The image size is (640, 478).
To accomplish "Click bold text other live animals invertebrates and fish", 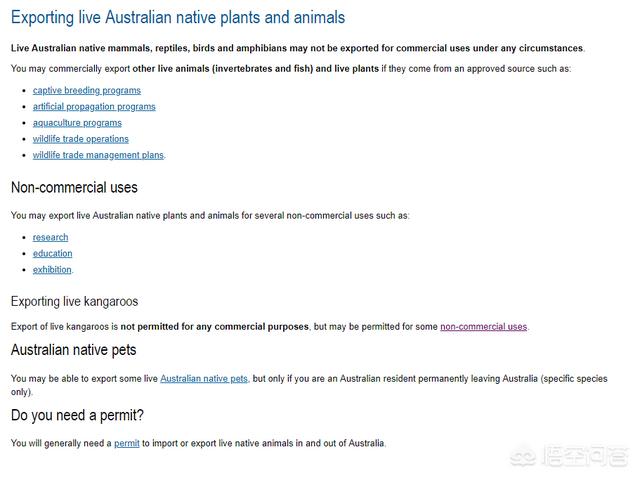I will click(x=222, y=69).
